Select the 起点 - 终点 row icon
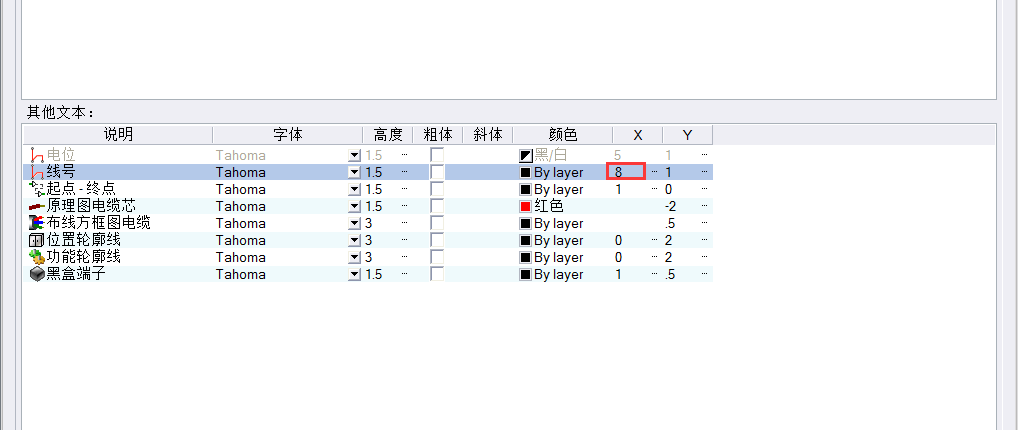The image size is (1018, 430). point(37,189)
